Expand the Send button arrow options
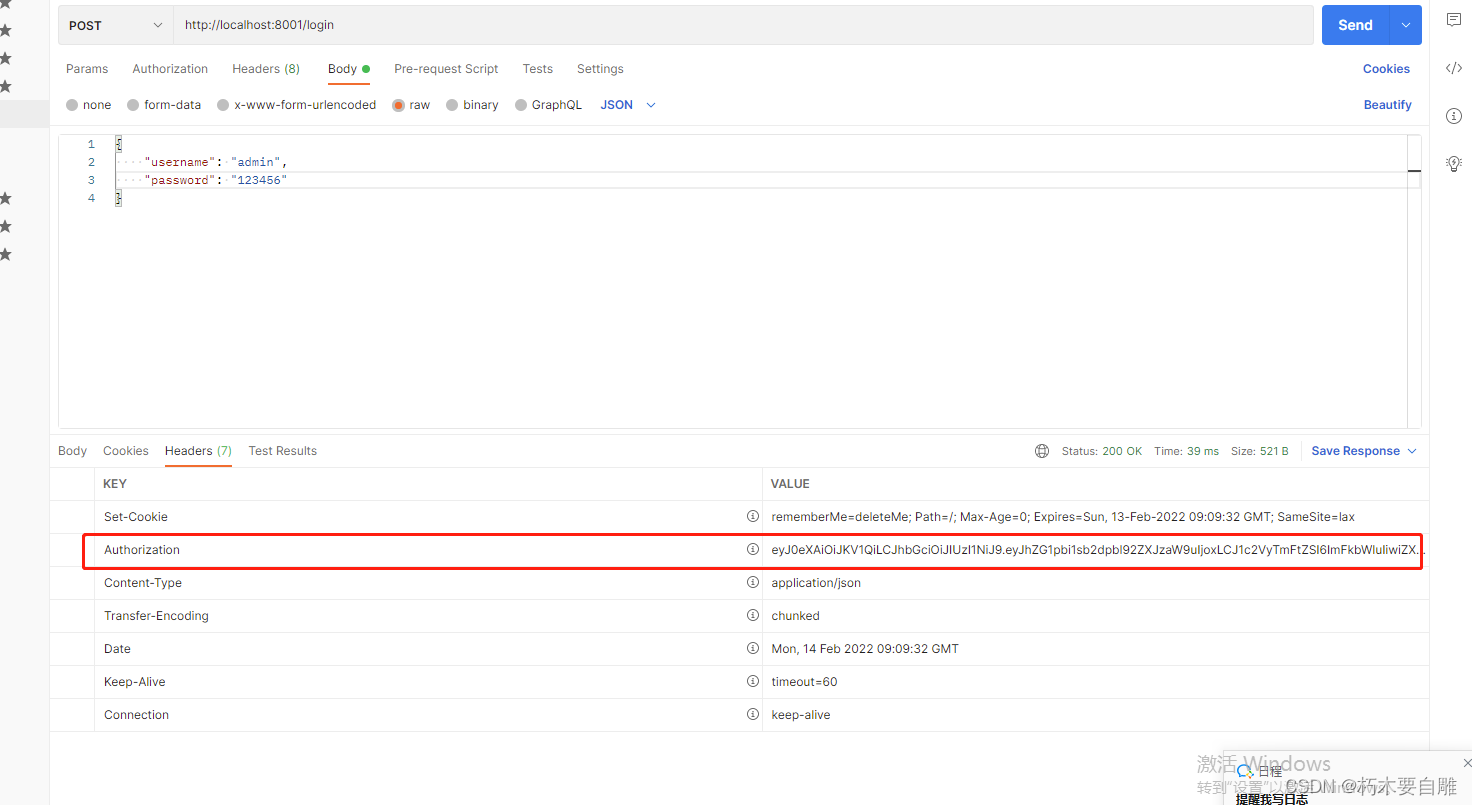Image resolution: width=1472 pixels, height=805 pixels. click(x=1407, y=25)
